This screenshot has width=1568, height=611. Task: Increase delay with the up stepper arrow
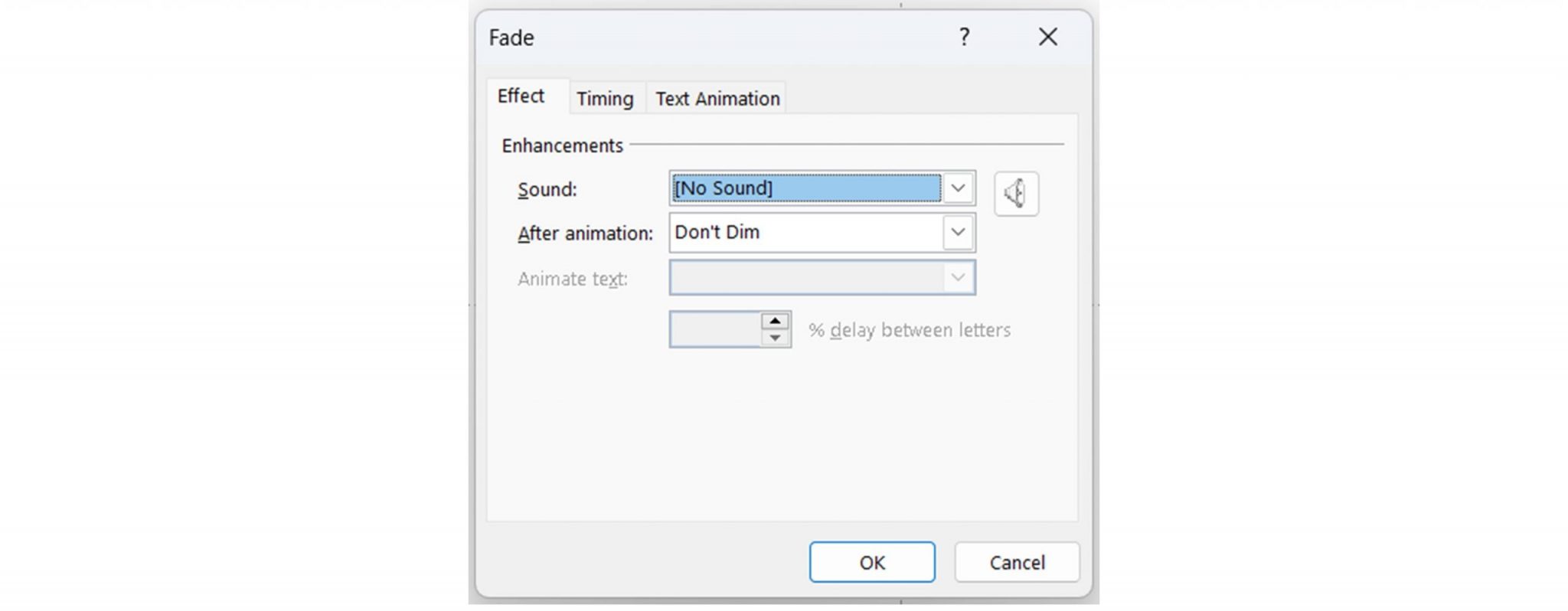pyautogui.click(x=775, y=319)
